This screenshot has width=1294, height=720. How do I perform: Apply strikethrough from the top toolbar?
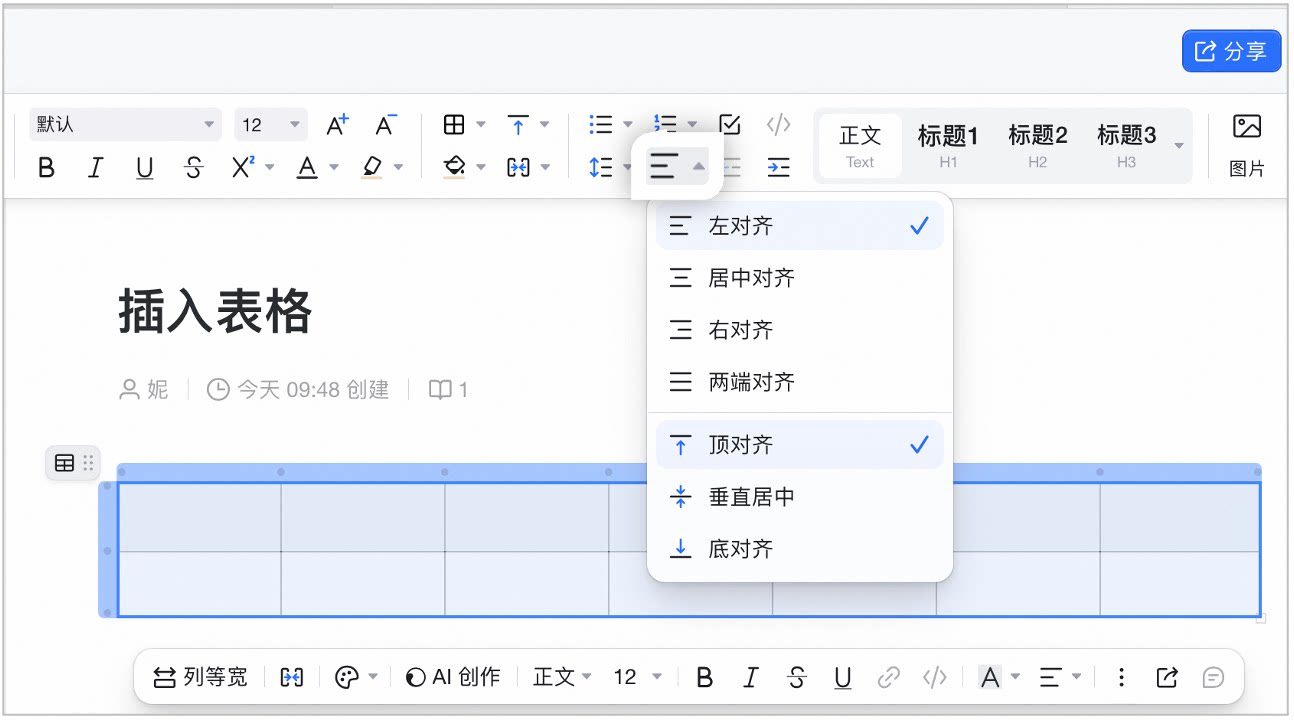[194, 168]
